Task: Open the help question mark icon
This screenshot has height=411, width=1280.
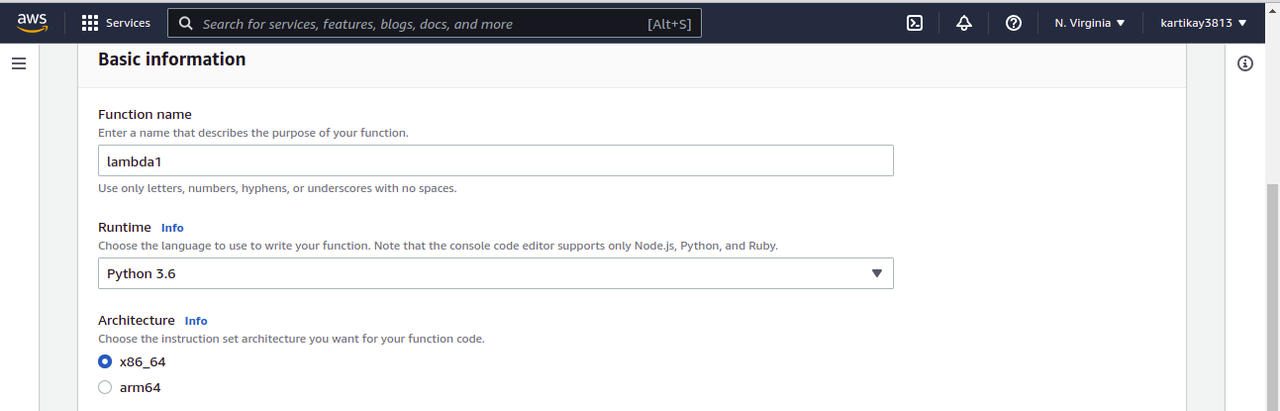Action: tap(1013, 23)
